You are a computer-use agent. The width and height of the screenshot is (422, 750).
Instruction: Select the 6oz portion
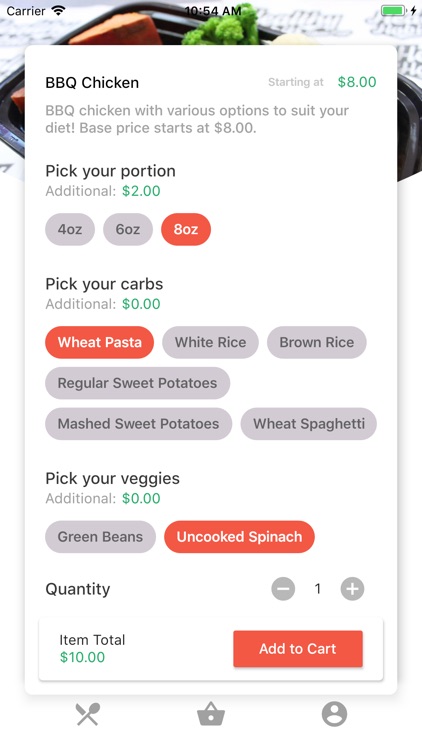(128, 229)
